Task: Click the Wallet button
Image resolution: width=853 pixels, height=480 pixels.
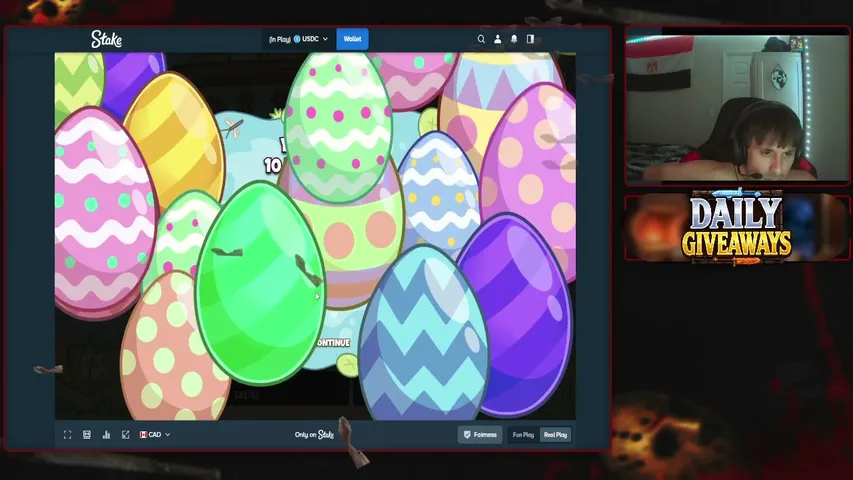Action: point(352,39)
